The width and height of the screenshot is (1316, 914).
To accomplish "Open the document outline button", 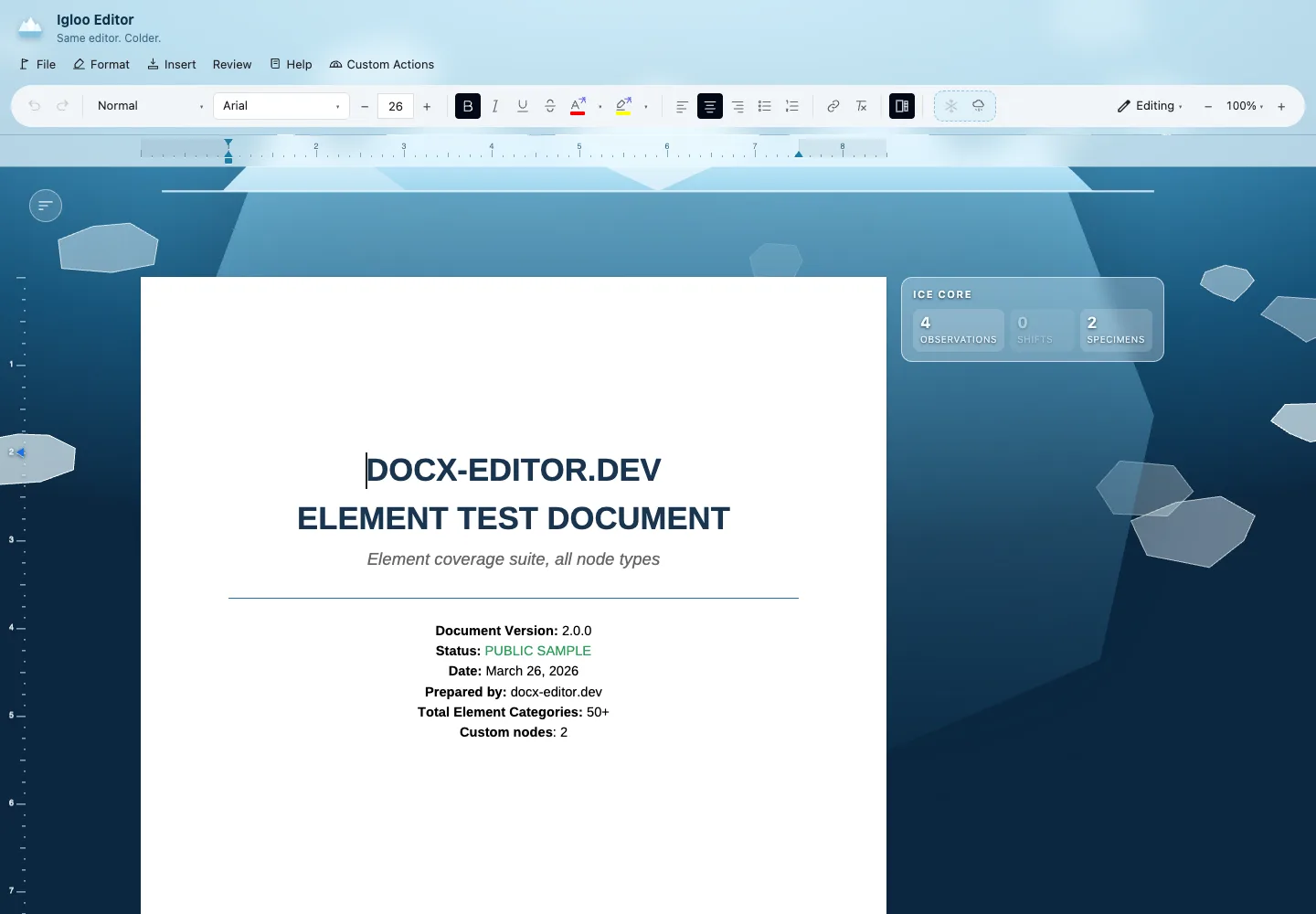I will pyautogui.click(x=46, y=206).
